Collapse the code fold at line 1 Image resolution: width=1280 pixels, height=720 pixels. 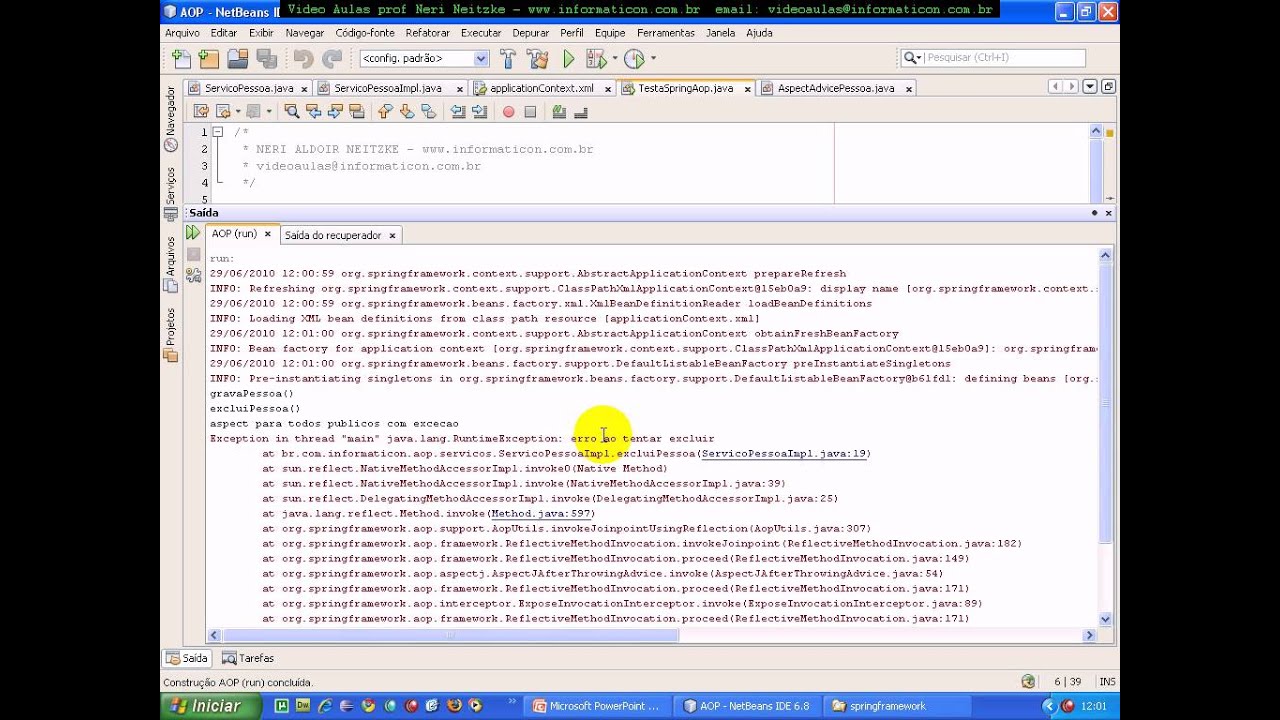218,132
